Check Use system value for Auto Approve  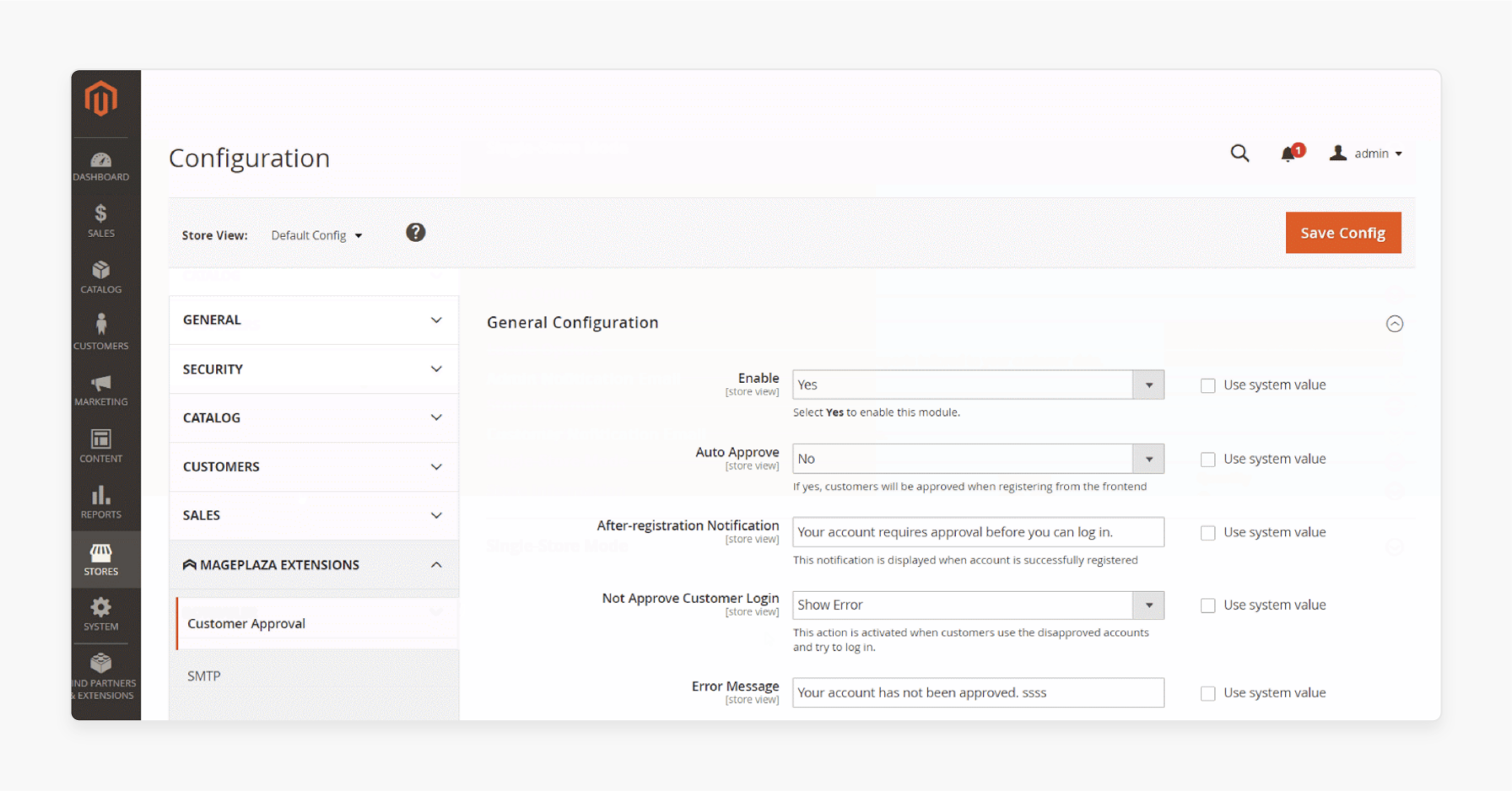1208,460
